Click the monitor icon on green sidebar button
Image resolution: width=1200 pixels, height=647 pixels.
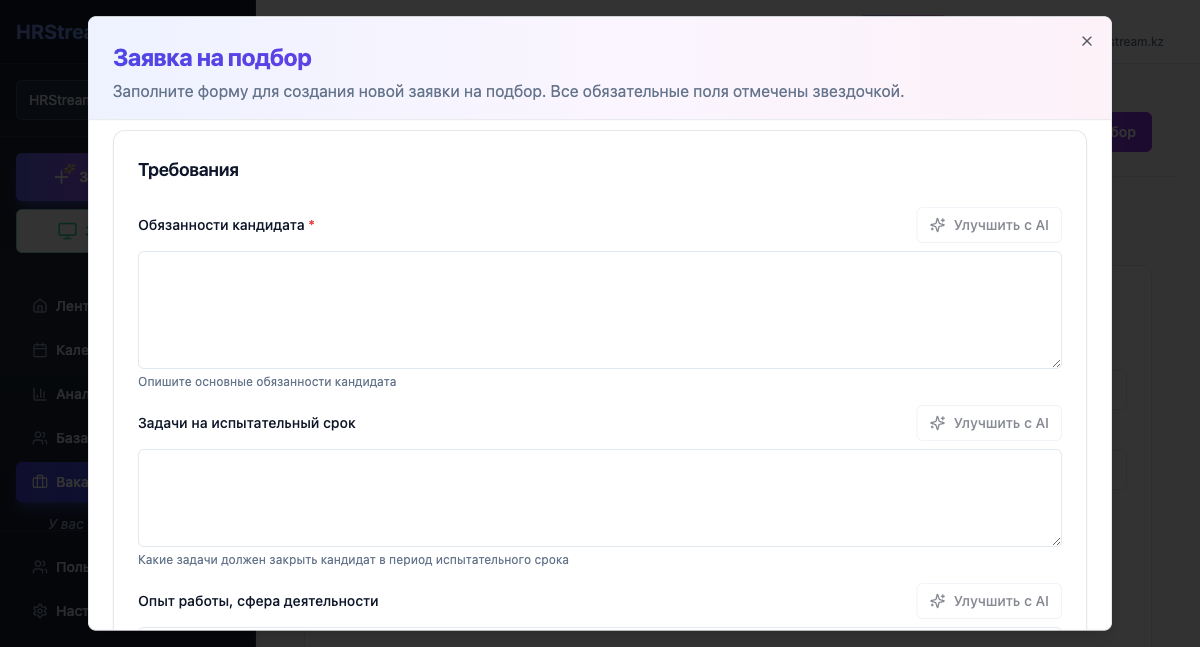[x=67, y=231]
